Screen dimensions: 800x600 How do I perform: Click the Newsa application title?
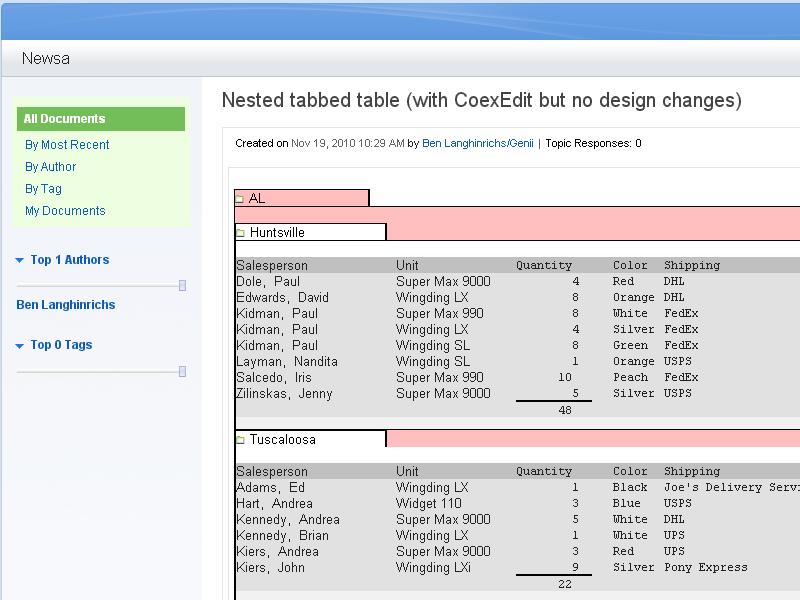point(45,59)
